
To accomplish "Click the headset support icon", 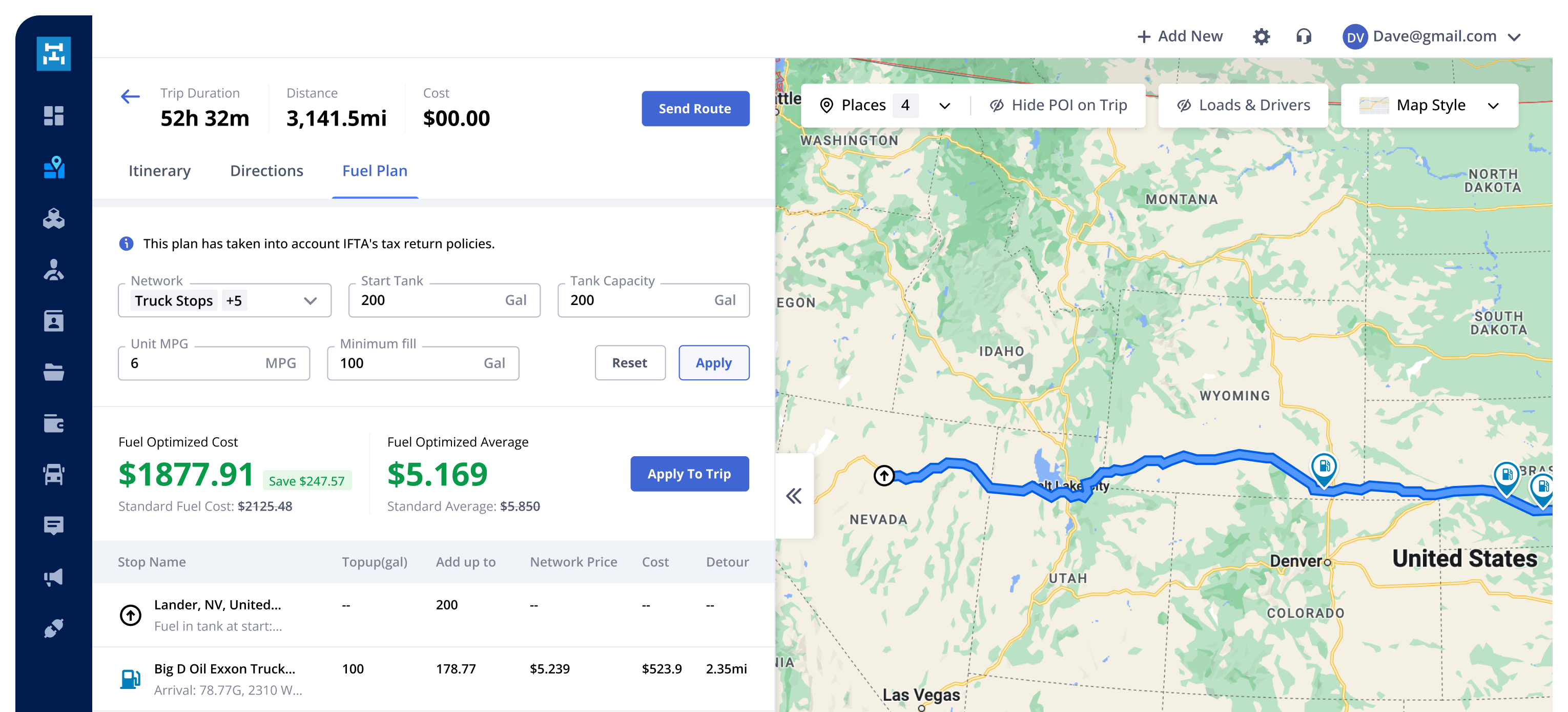I will (x=1303, y=36).
